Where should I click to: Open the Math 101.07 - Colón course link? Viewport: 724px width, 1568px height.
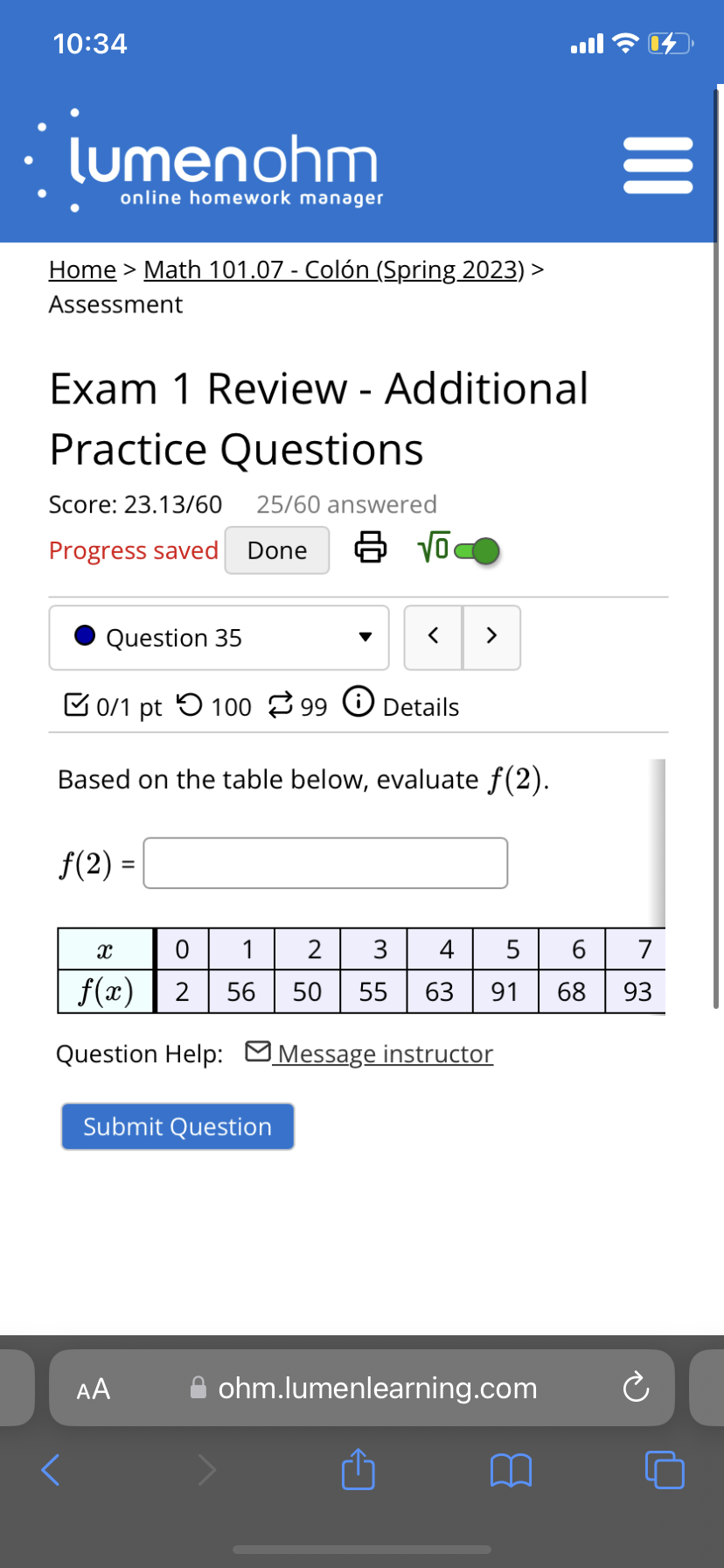333,269
